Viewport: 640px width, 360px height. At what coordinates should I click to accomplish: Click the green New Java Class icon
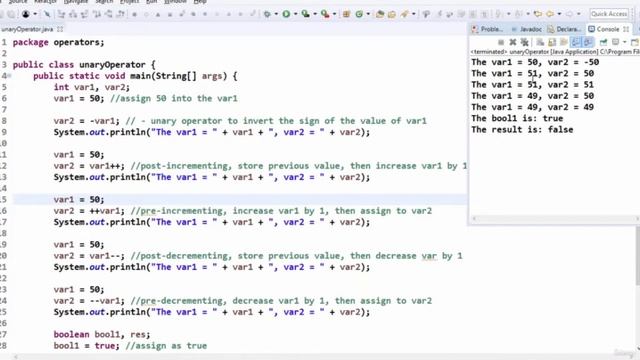[x=359, y=14]
